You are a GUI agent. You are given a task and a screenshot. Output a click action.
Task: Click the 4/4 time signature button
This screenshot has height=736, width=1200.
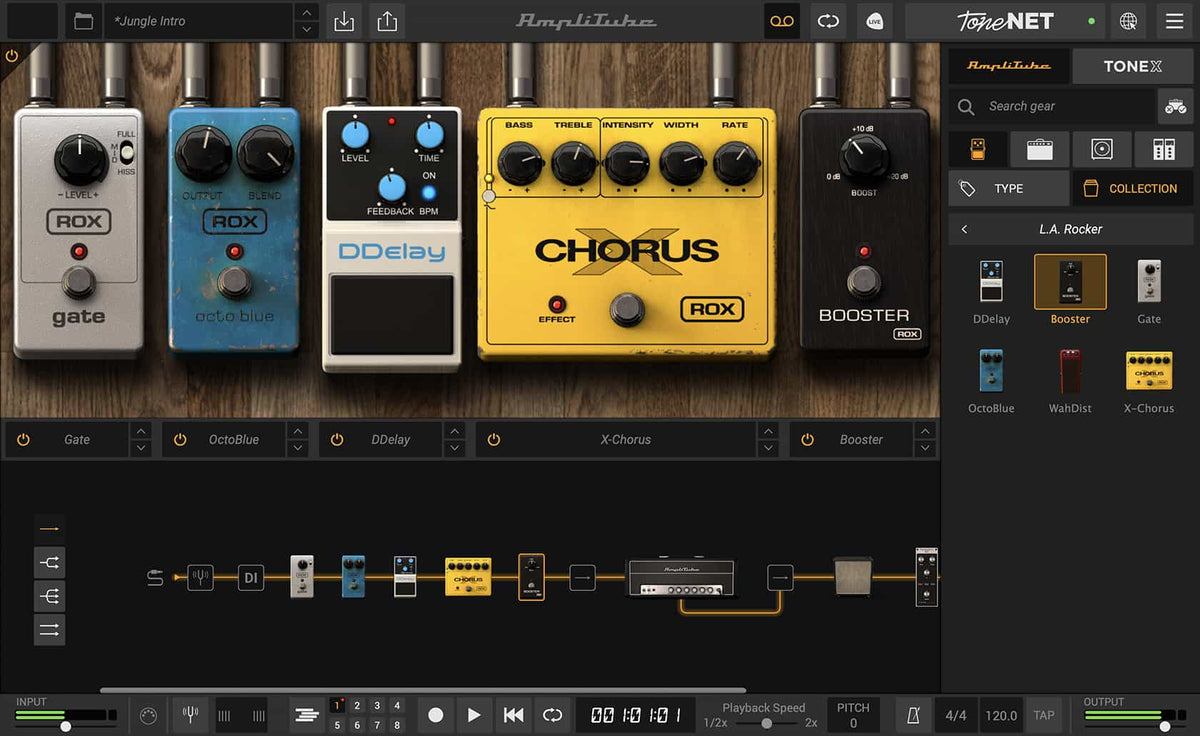(x=956, y=715)
